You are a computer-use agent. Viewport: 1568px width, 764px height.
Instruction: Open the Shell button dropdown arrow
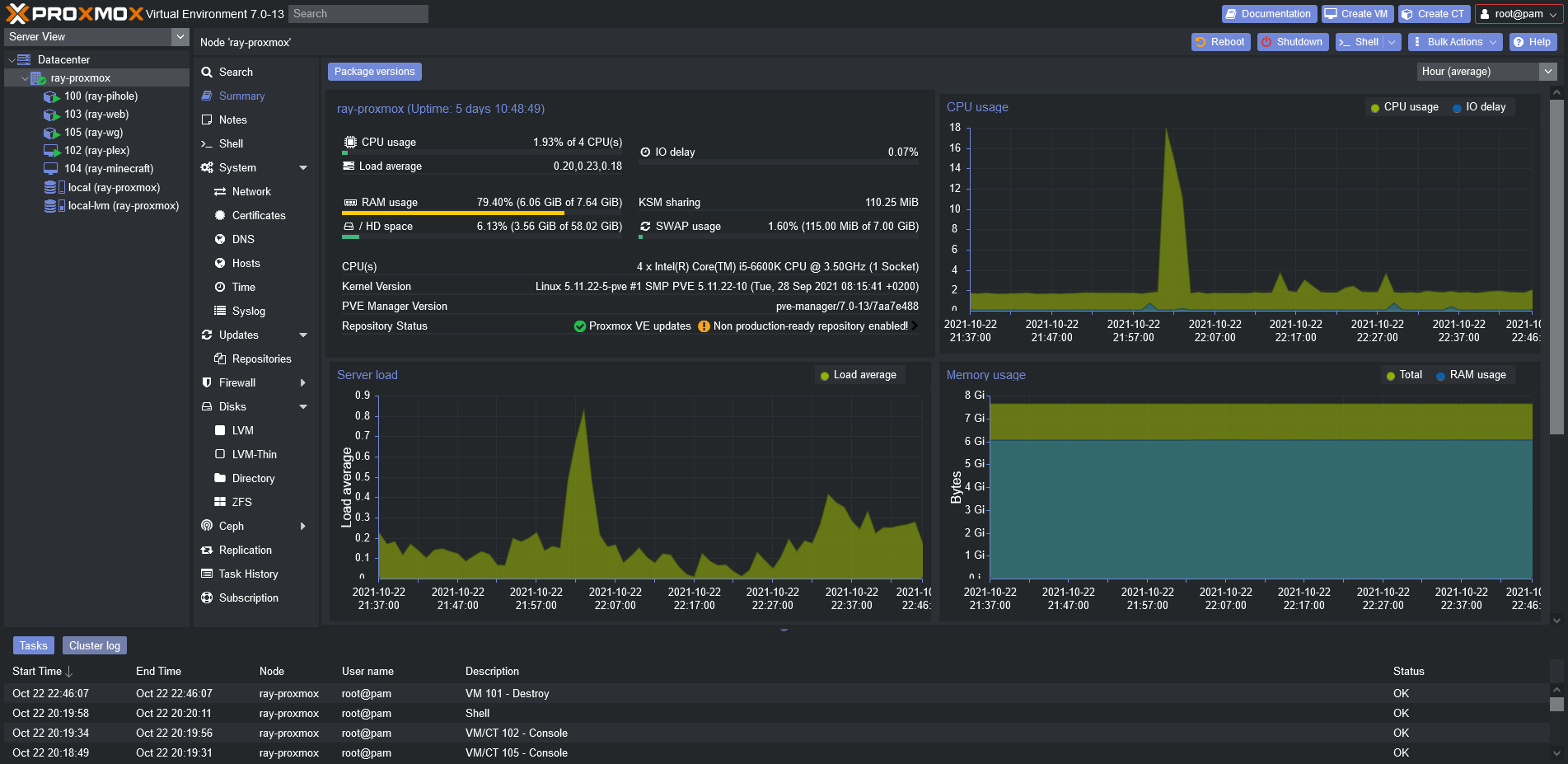[1392, 42]
